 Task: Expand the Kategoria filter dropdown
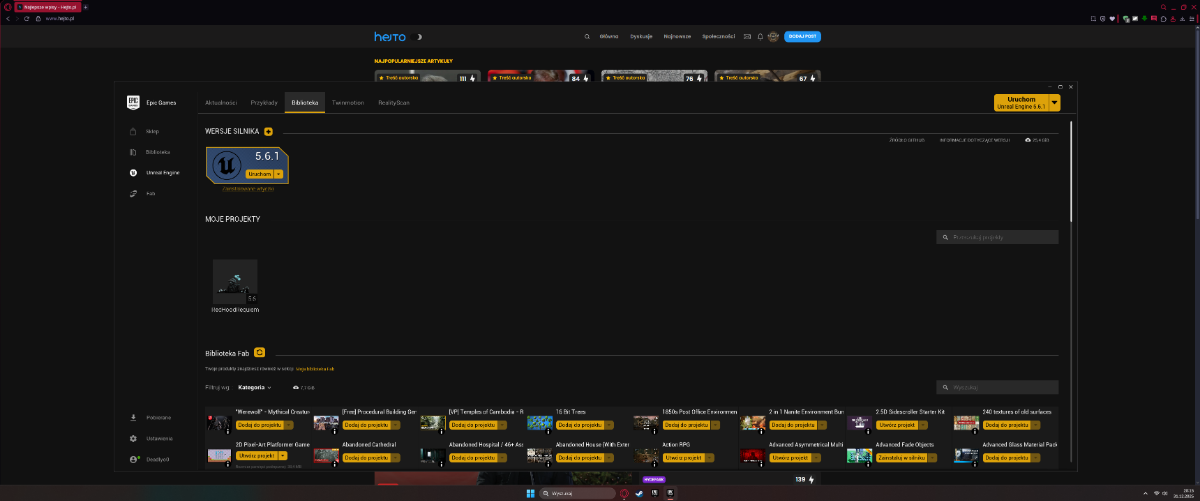(255, 387)
